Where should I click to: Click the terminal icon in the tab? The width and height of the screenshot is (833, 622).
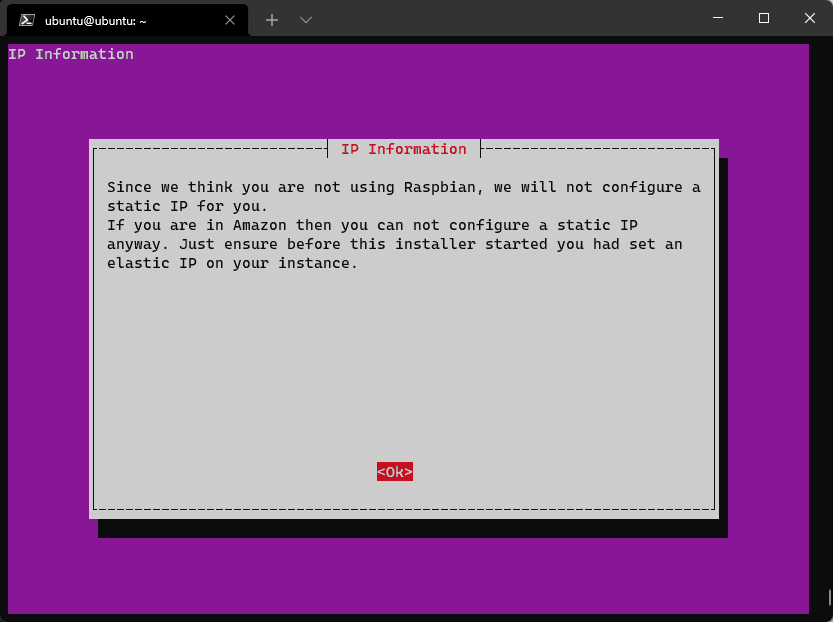tap(27, 20)
